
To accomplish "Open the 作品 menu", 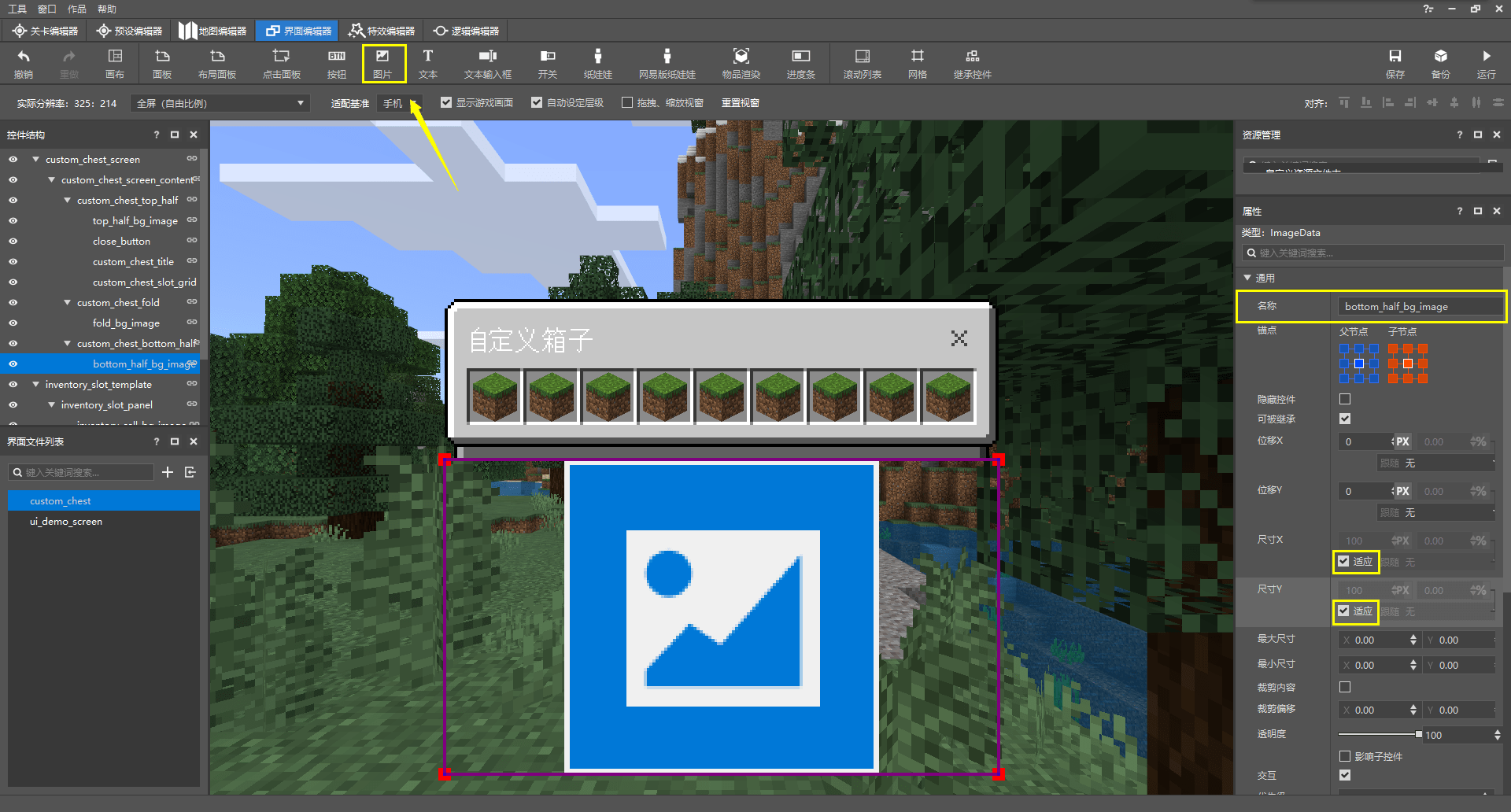I will point(77,9).
